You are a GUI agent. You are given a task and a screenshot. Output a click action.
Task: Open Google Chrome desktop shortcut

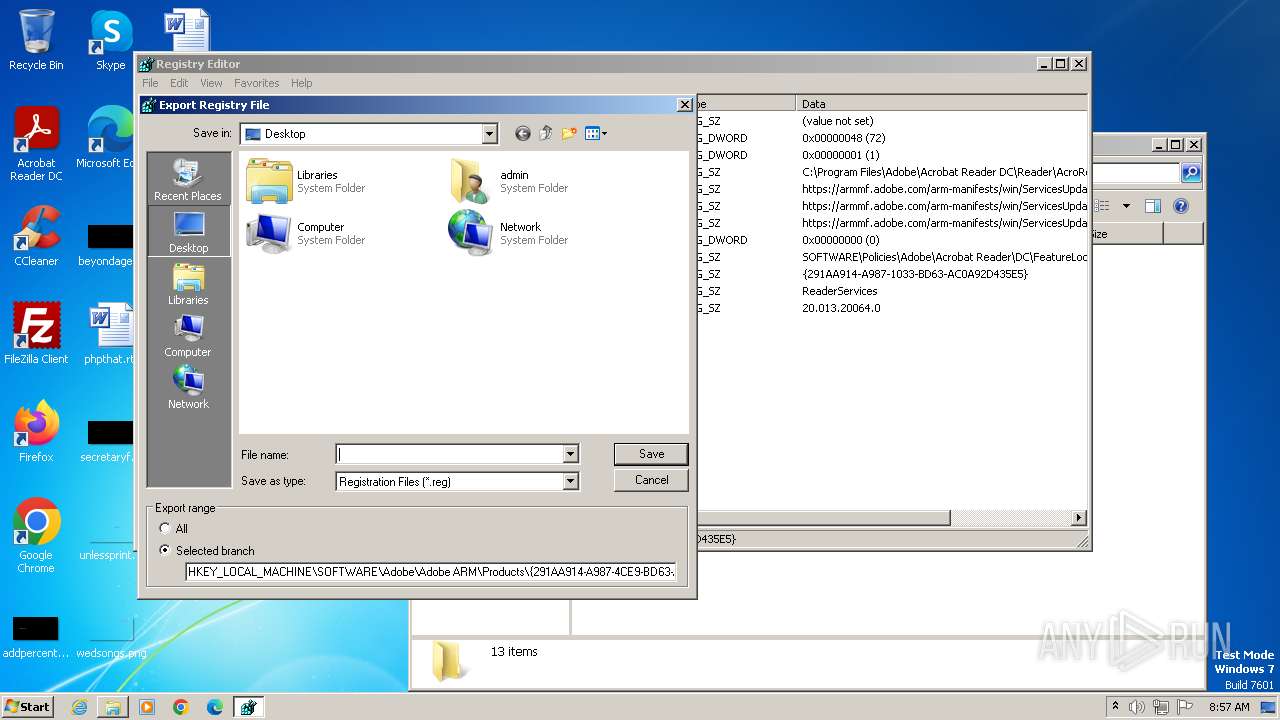(36, 535)
